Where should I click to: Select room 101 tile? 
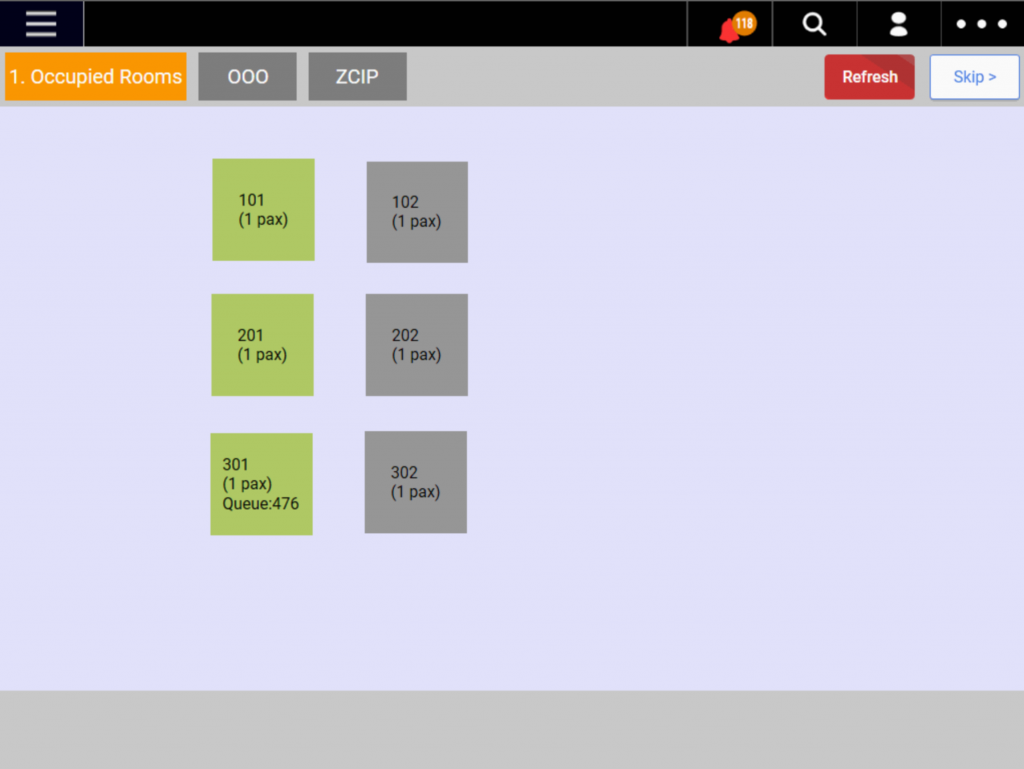point(263,210)
